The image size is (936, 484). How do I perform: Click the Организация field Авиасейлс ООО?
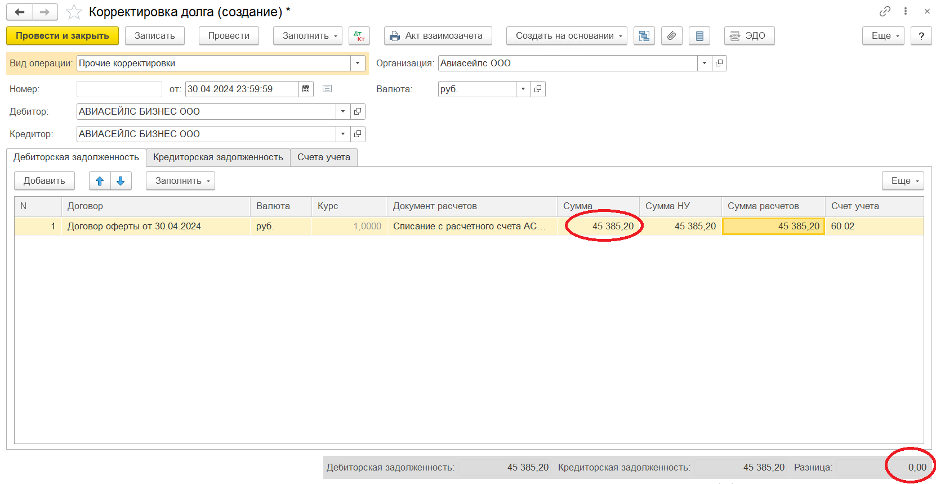(x=567, y=63)
